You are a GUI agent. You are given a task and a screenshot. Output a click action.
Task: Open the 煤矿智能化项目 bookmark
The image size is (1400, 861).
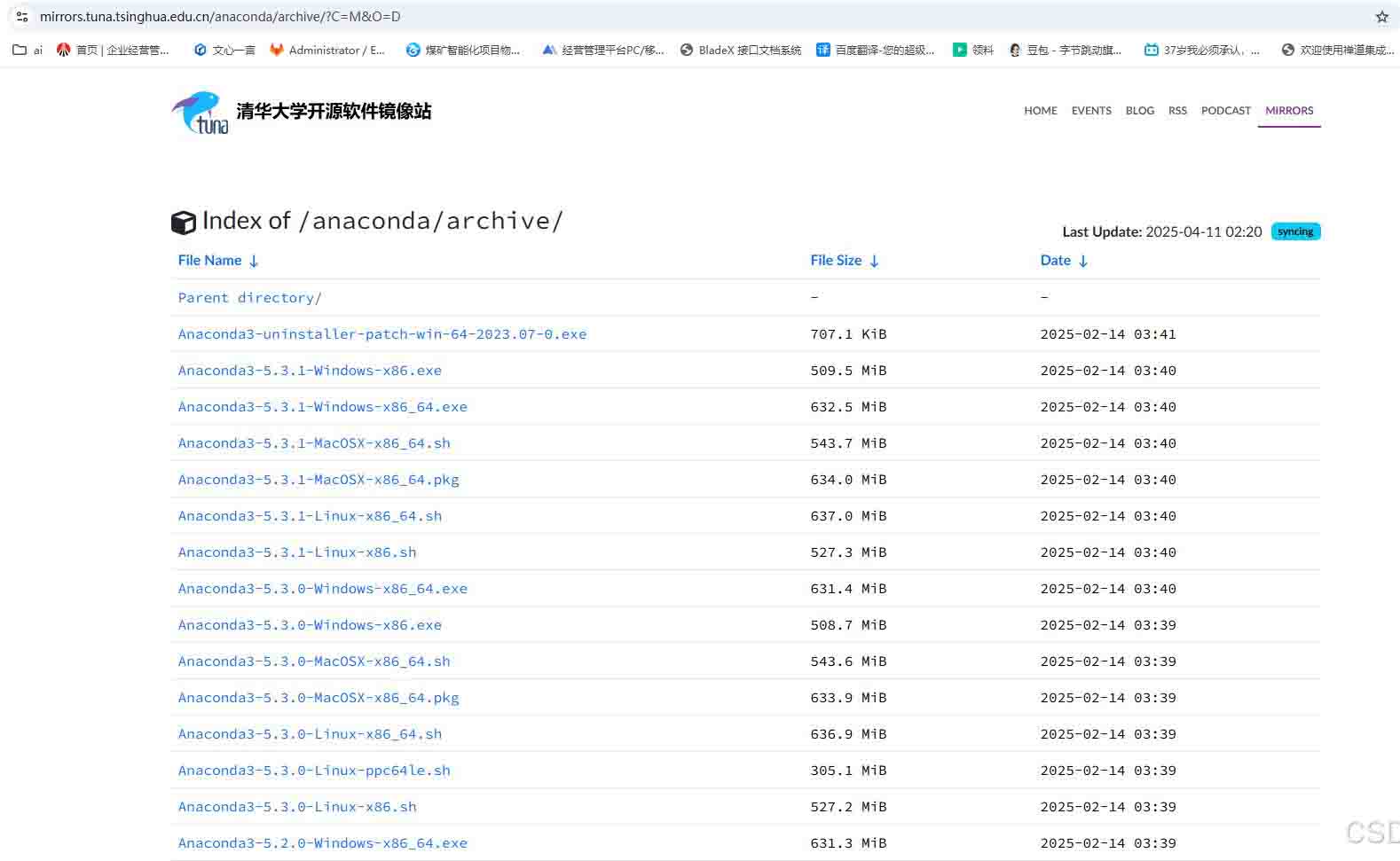tap(463, 51)
